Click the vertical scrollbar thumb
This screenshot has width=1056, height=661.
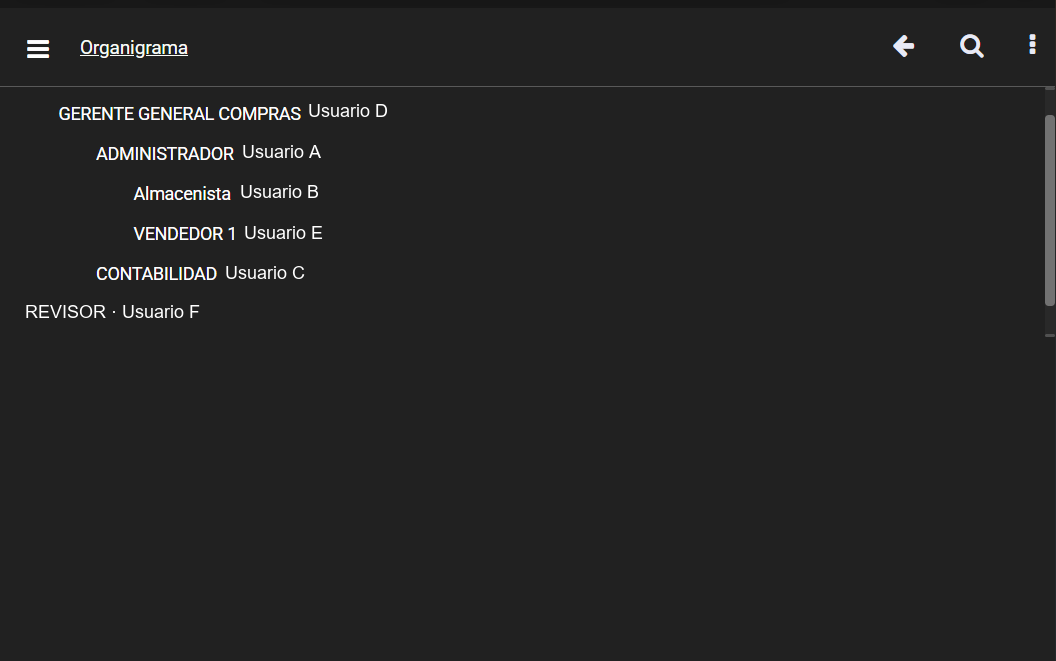pyautogui.click(x=1049, y=210)
